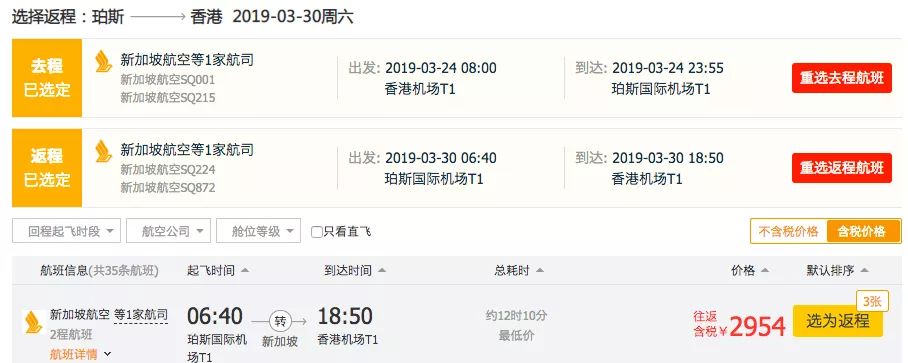The image size is (908, 363).
Task: Click sort arrow beside 总耗时
Action: (x=540, y=270)
